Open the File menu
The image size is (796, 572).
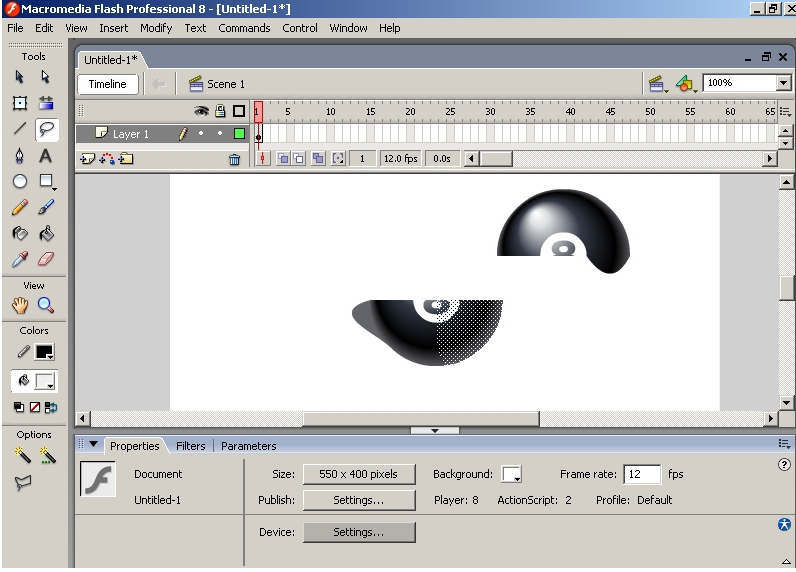click(x=15, y=28)
